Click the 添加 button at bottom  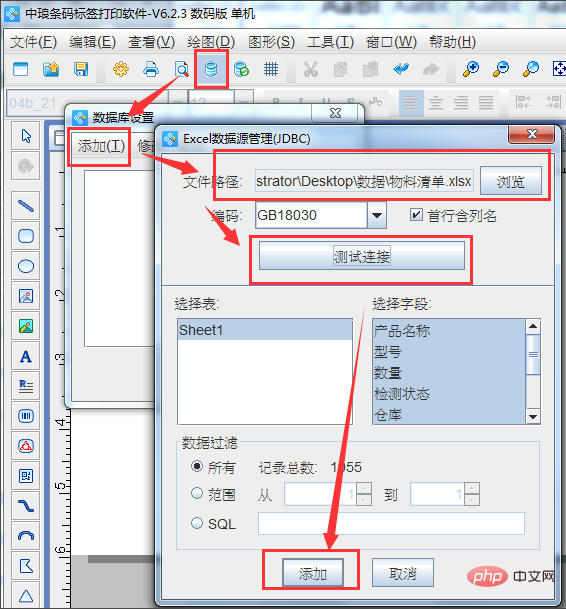(x=313, y=573)
